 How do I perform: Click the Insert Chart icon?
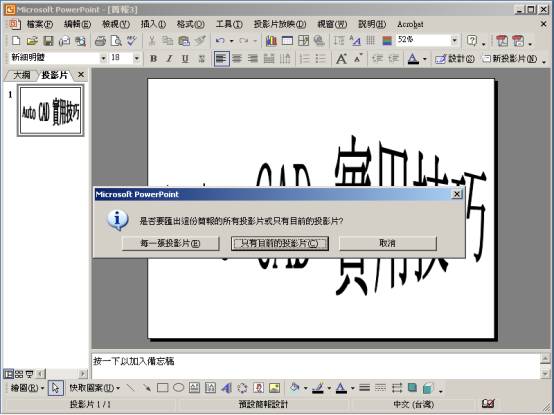pyautogui.click(x=271, y=41)
